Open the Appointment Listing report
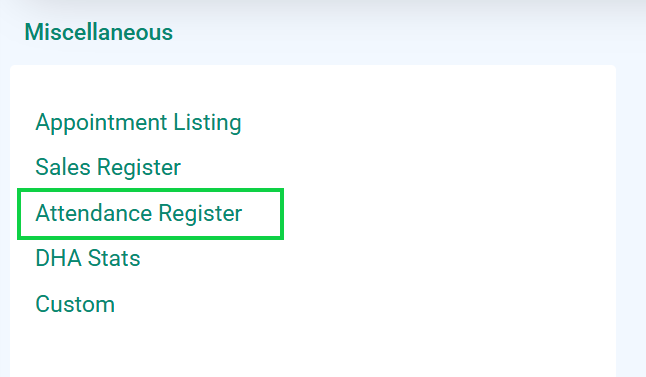646x377 pixels. pos(138,123)
